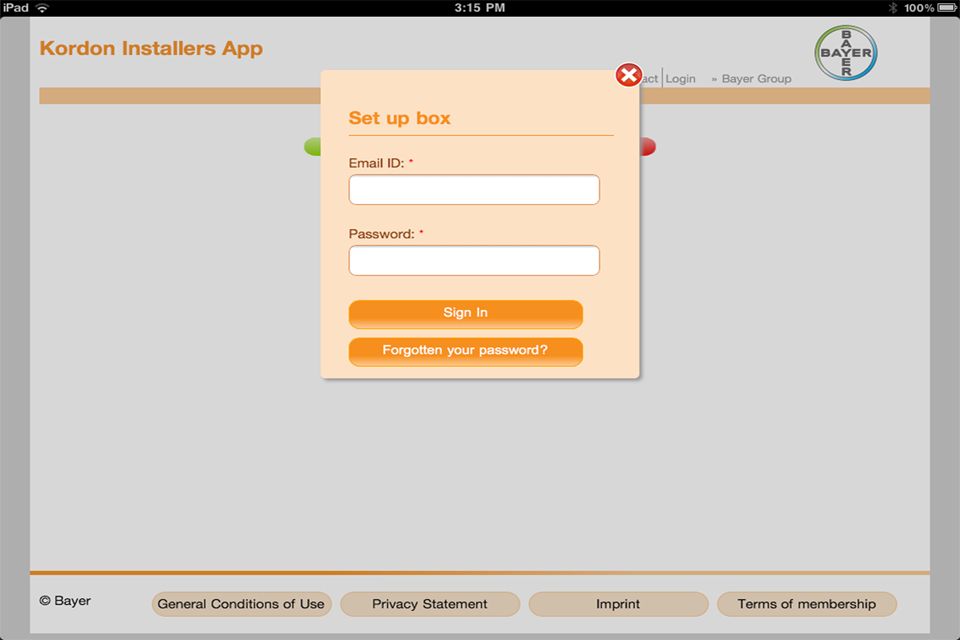Image resolution: width=960 pixels, height=640 pixels.
Task: Click the Set up box heading
Action: click(399, 118)
